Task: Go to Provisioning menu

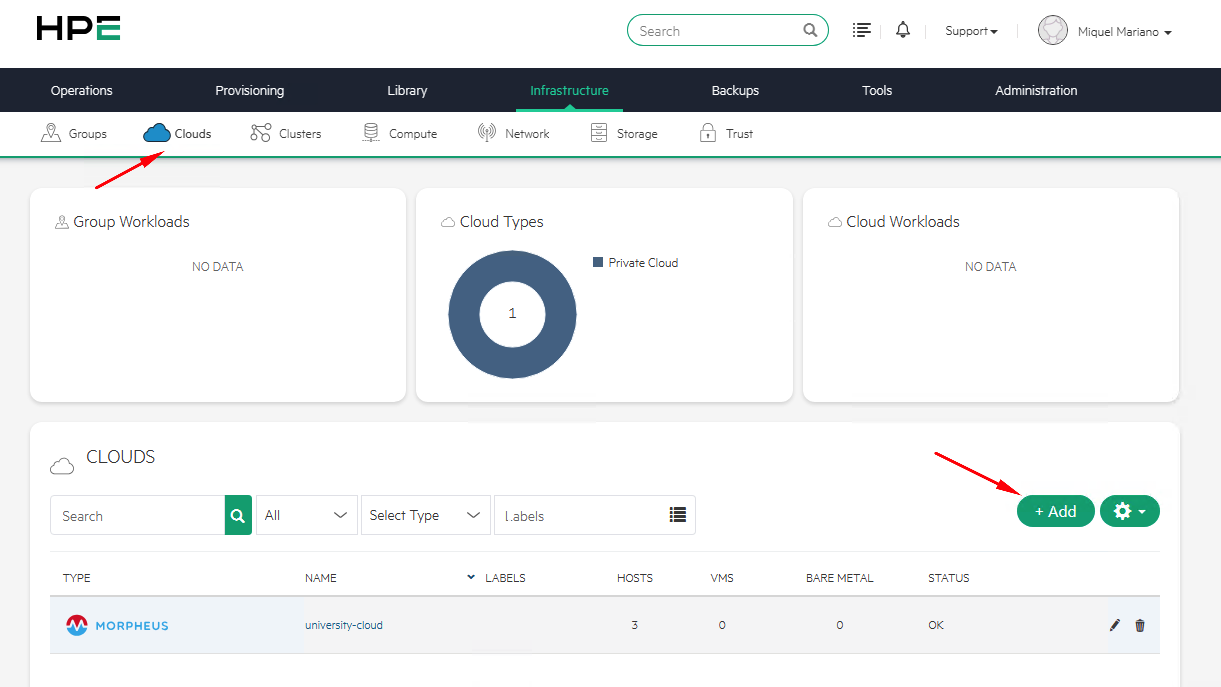Action: click(x=250, y=90)
